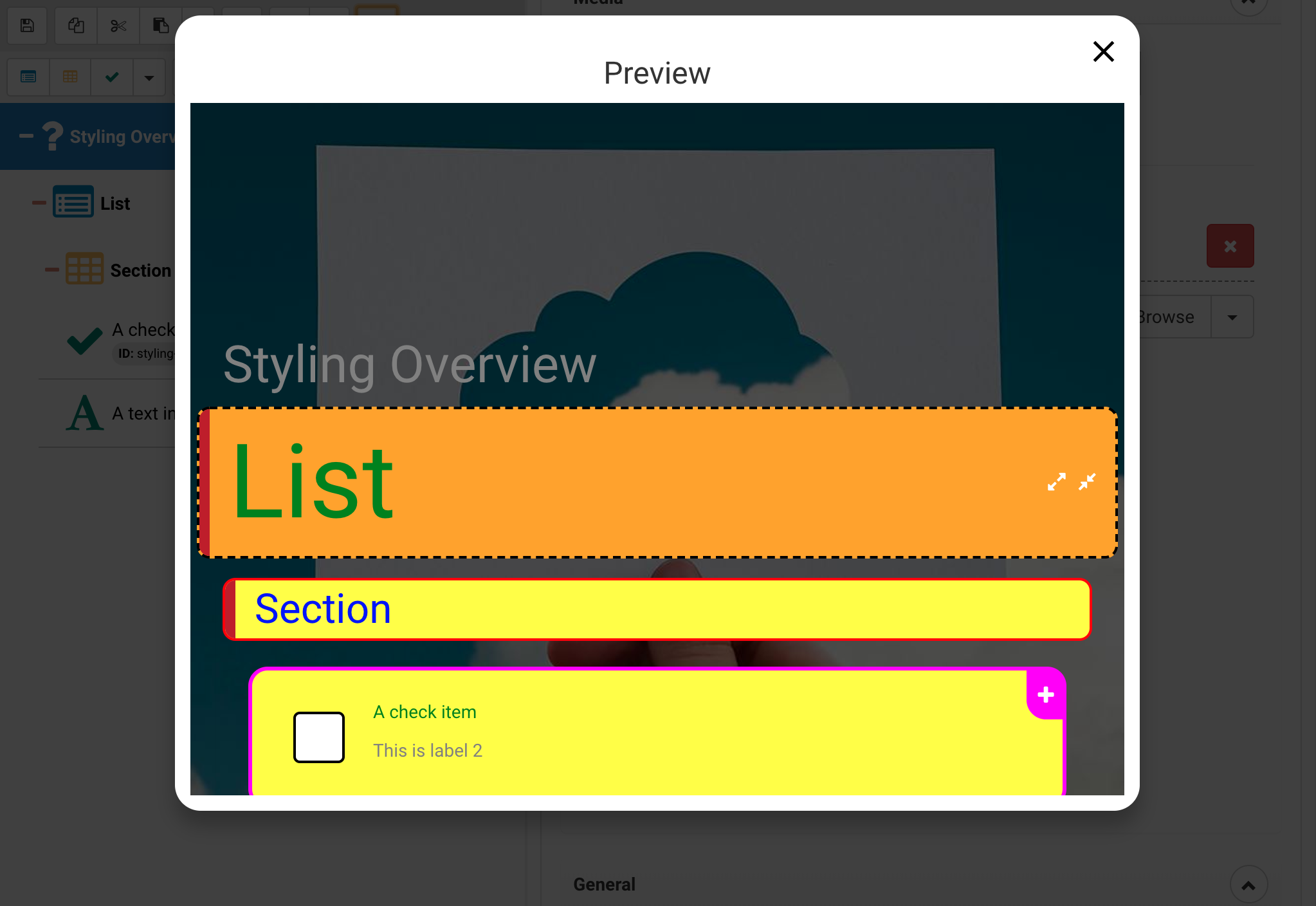Screen dimensions: 1316x906
Task: Click the scissors cut icon
Action: tap(118, 26)
